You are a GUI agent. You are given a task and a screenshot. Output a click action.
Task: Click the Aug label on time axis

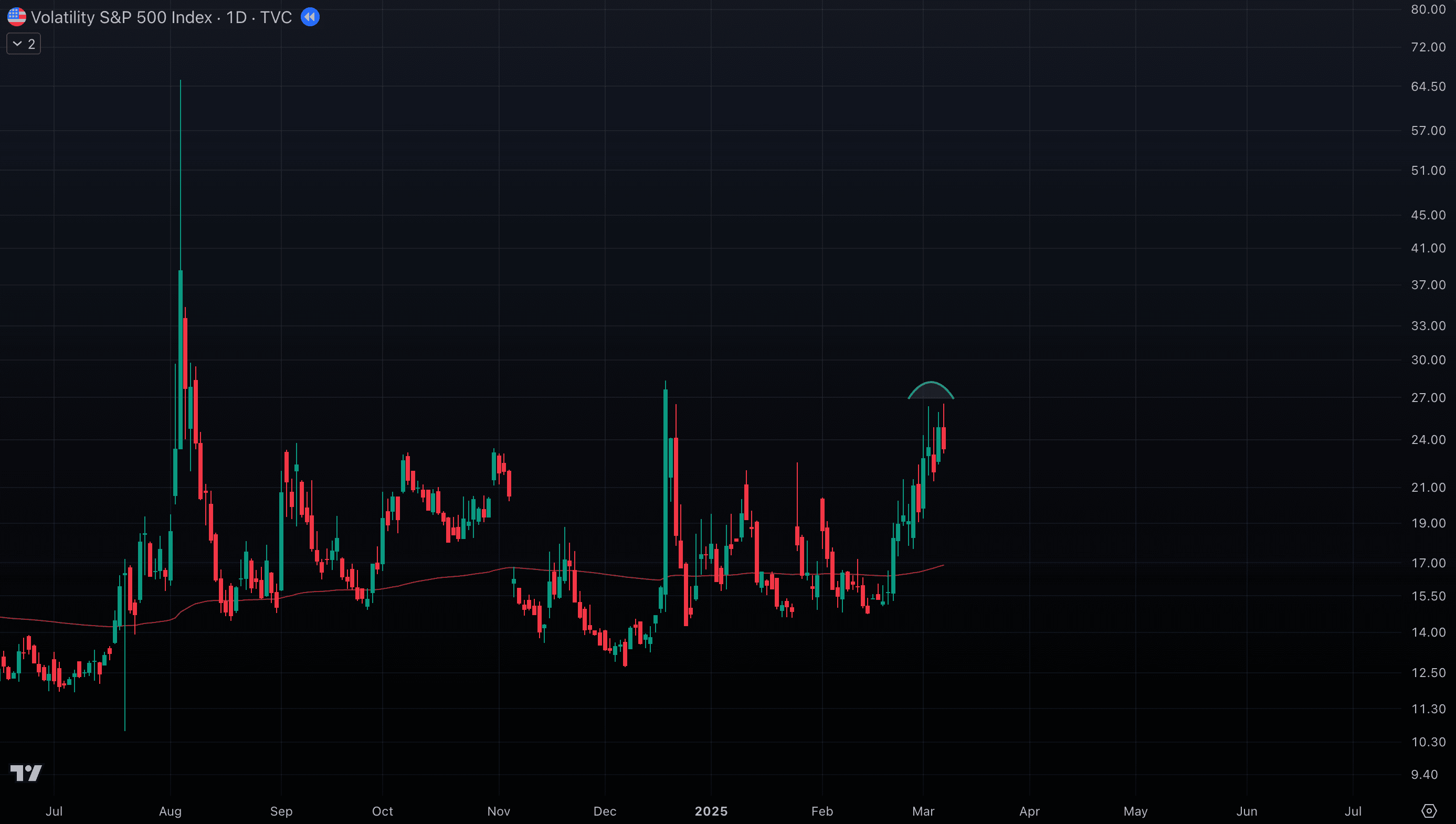tap(171, 811)
